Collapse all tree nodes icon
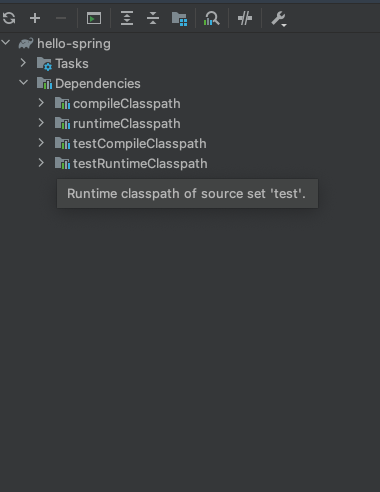Viewport: 380px width, 492px height. [153, 18]
